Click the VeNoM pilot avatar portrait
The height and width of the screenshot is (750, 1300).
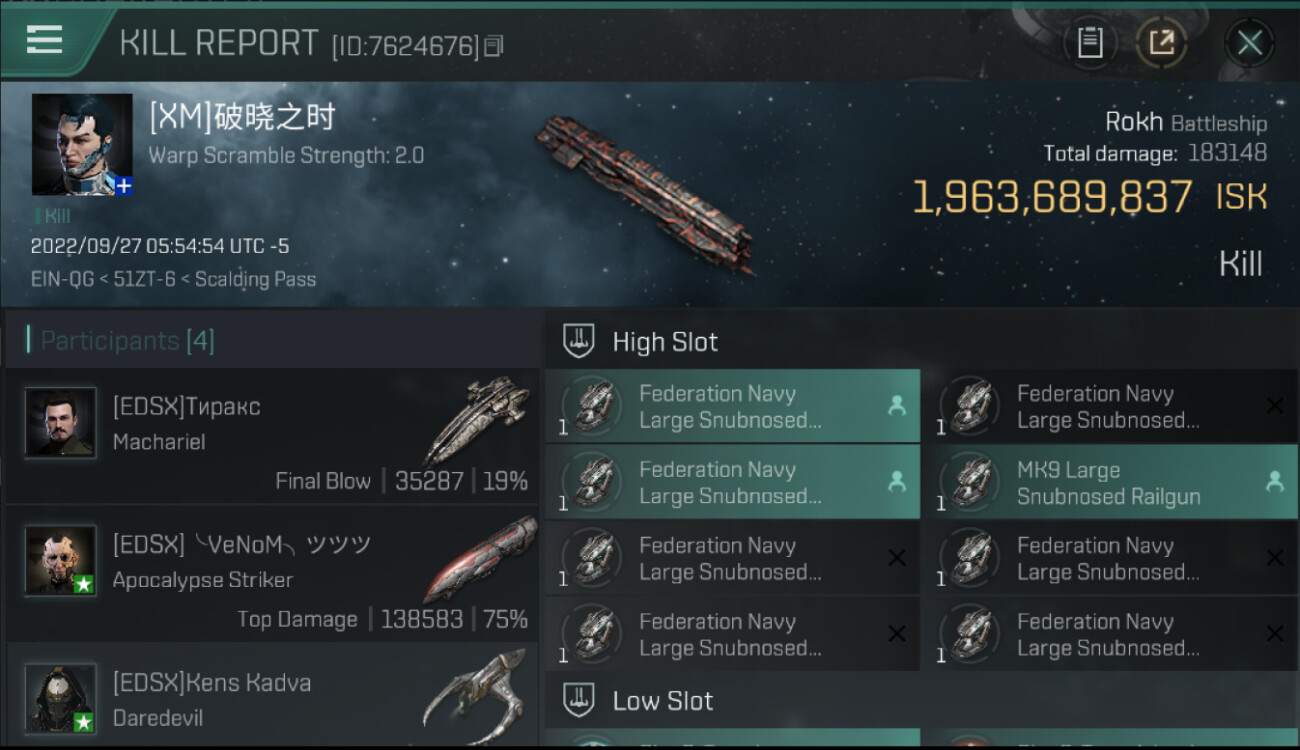(x=61, y=560)
